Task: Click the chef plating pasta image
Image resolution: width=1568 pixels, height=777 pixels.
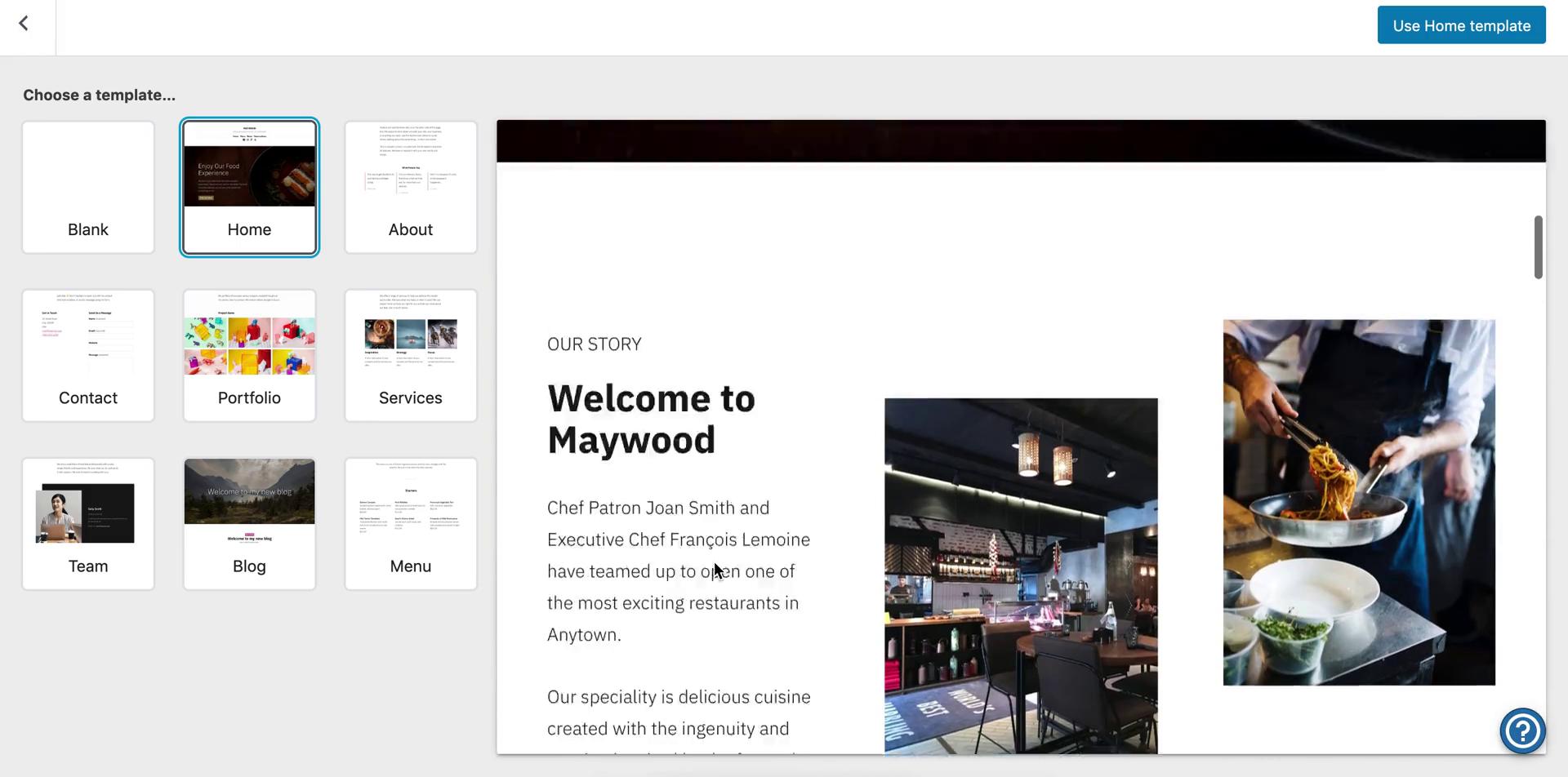Action: (1357, 501)
